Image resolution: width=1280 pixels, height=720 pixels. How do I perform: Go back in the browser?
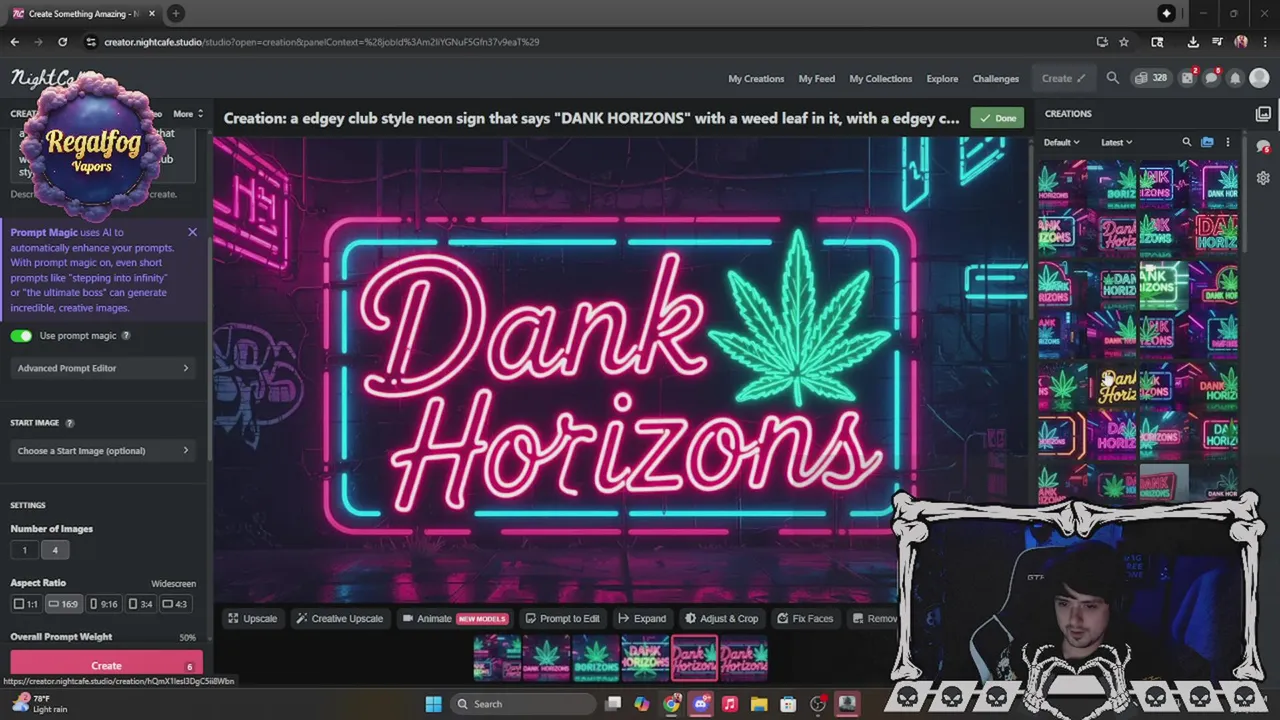click(14, 42)
